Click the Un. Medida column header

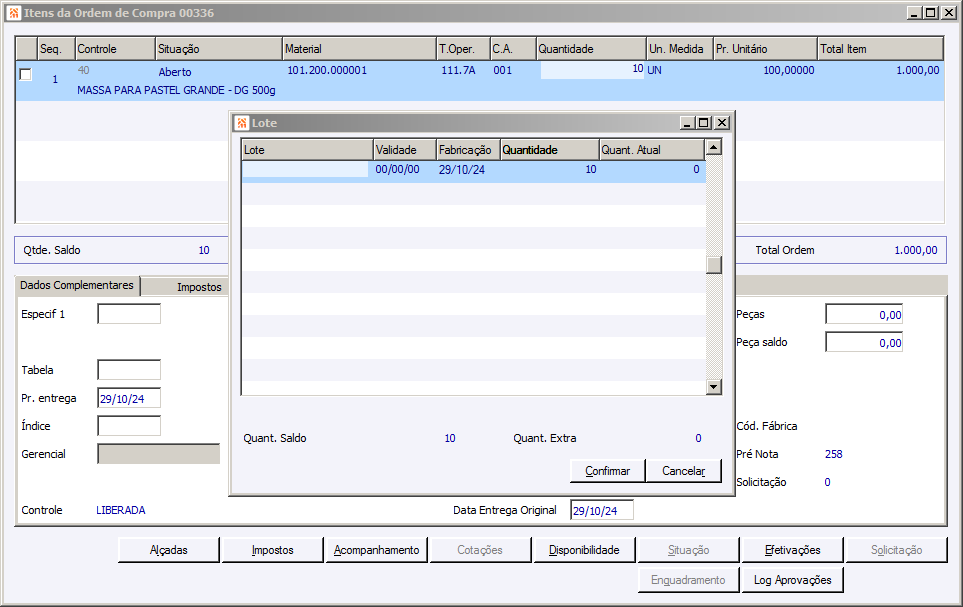click(680, 49)
